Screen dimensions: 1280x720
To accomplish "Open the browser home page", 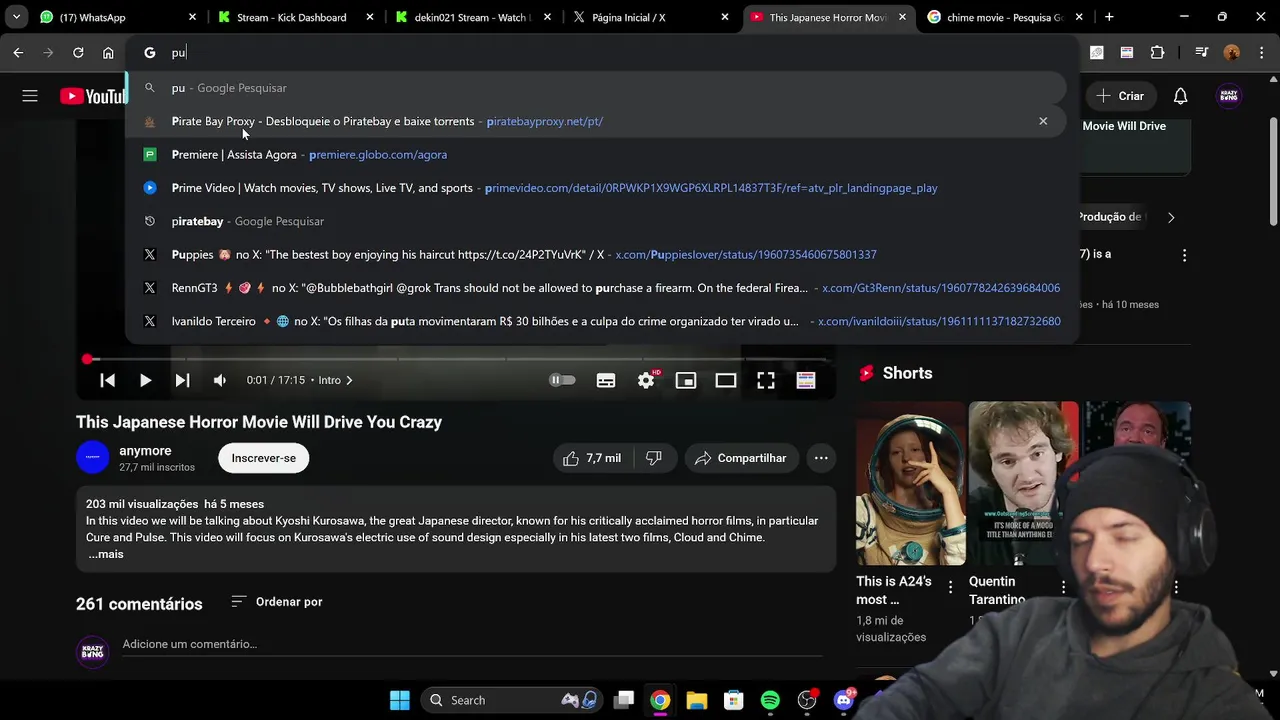I will [x=108, y=53].
